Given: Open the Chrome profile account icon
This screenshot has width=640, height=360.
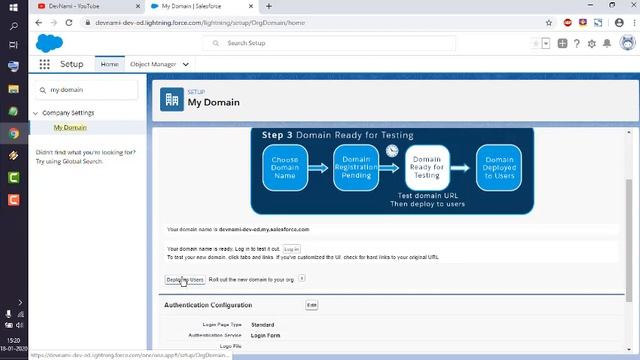Looking at the screenshot, I should click(619, 23).
